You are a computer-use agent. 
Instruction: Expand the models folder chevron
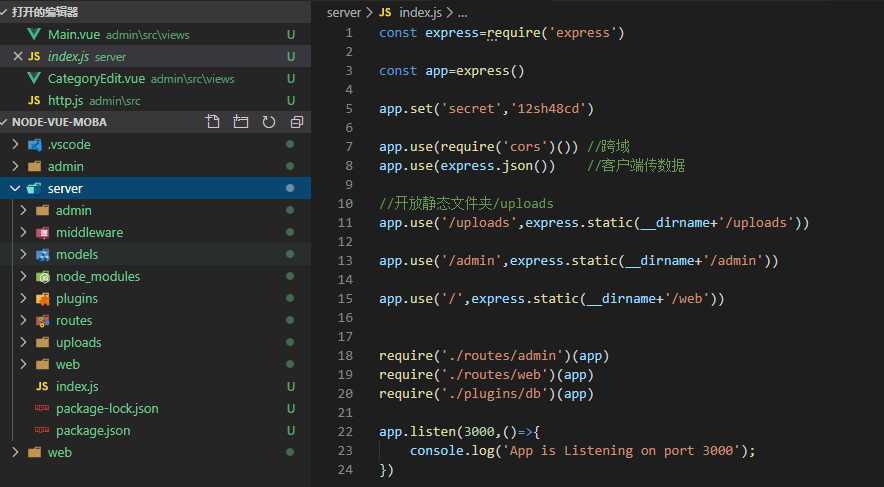point(23,254)
